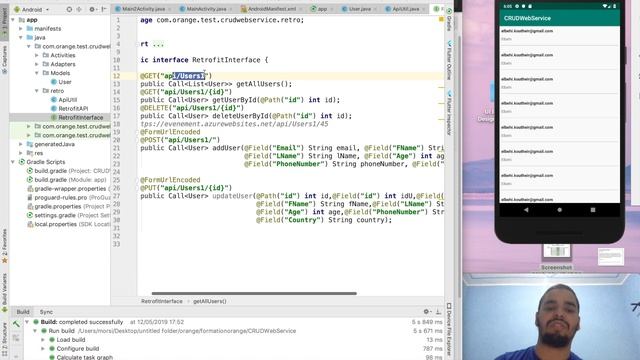Image resolution: width=640 pixels, height=360 pixels.
Task: Collapse the Run build node
Action: click(35, 331)
